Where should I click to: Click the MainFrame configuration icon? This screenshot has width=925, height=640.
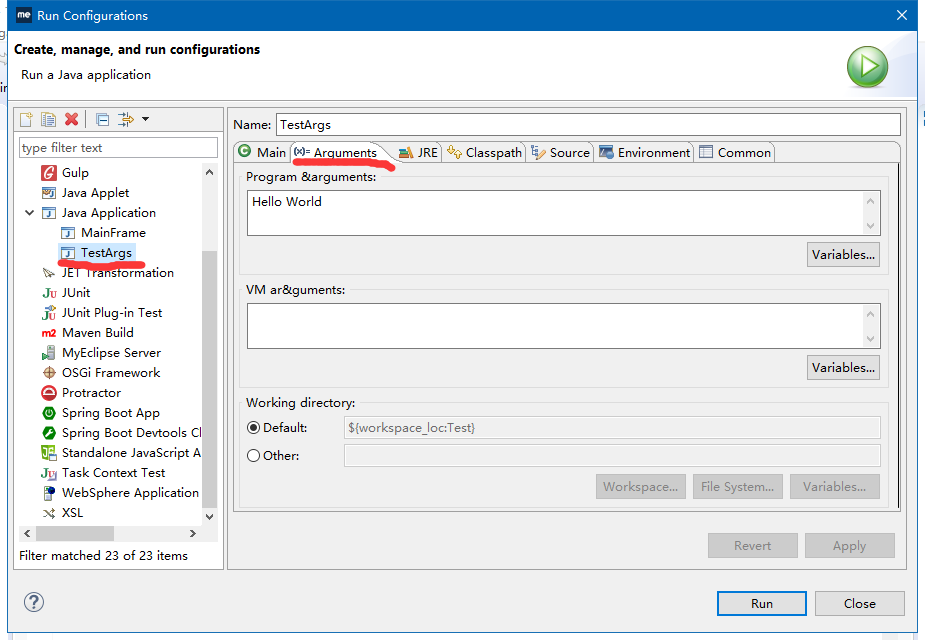[x=68, y=233]
